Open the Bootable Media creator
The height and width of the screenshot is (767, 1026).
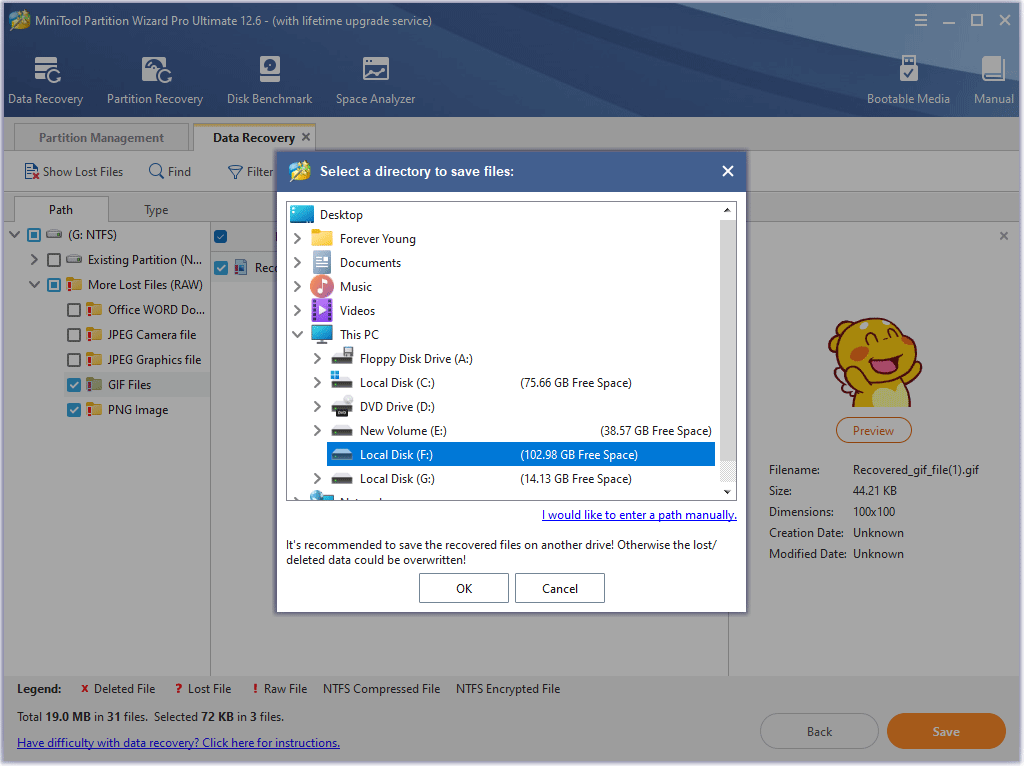click(x=908, y=78)
